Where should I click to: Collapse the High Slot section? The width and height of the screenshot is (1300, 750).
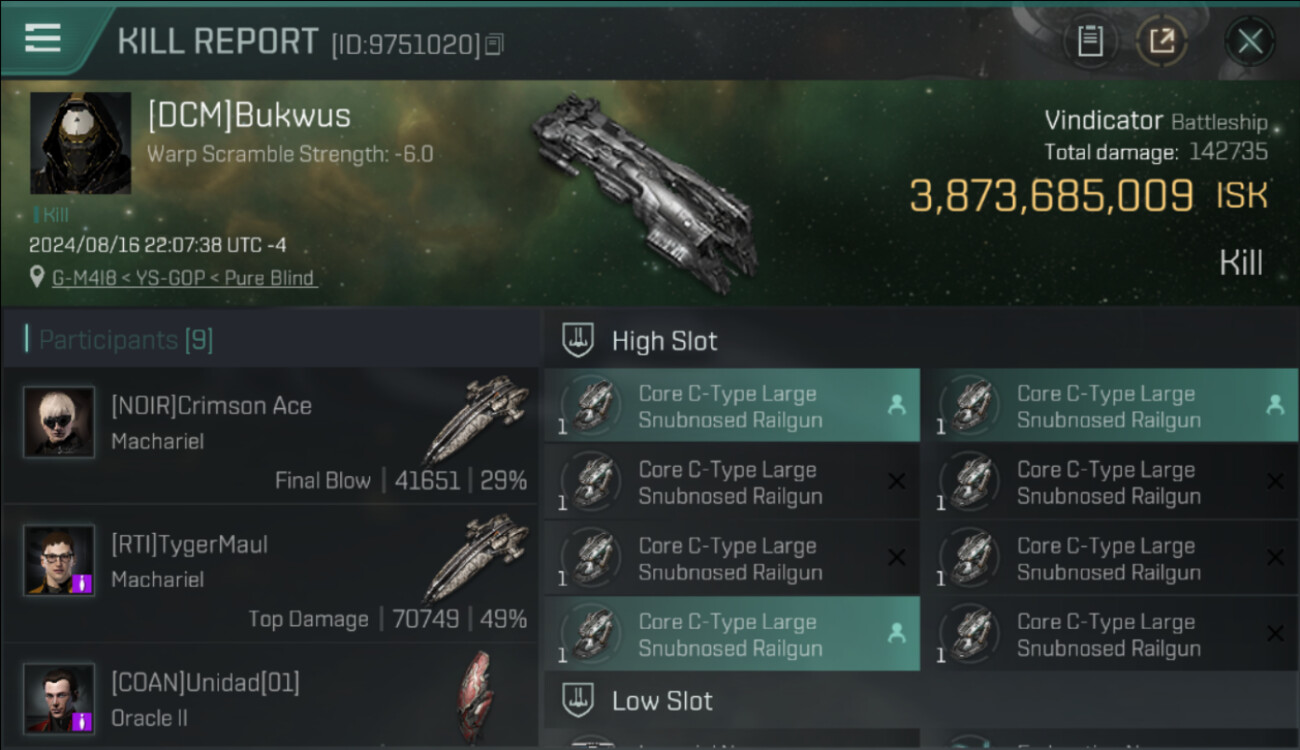click(921, 340)
